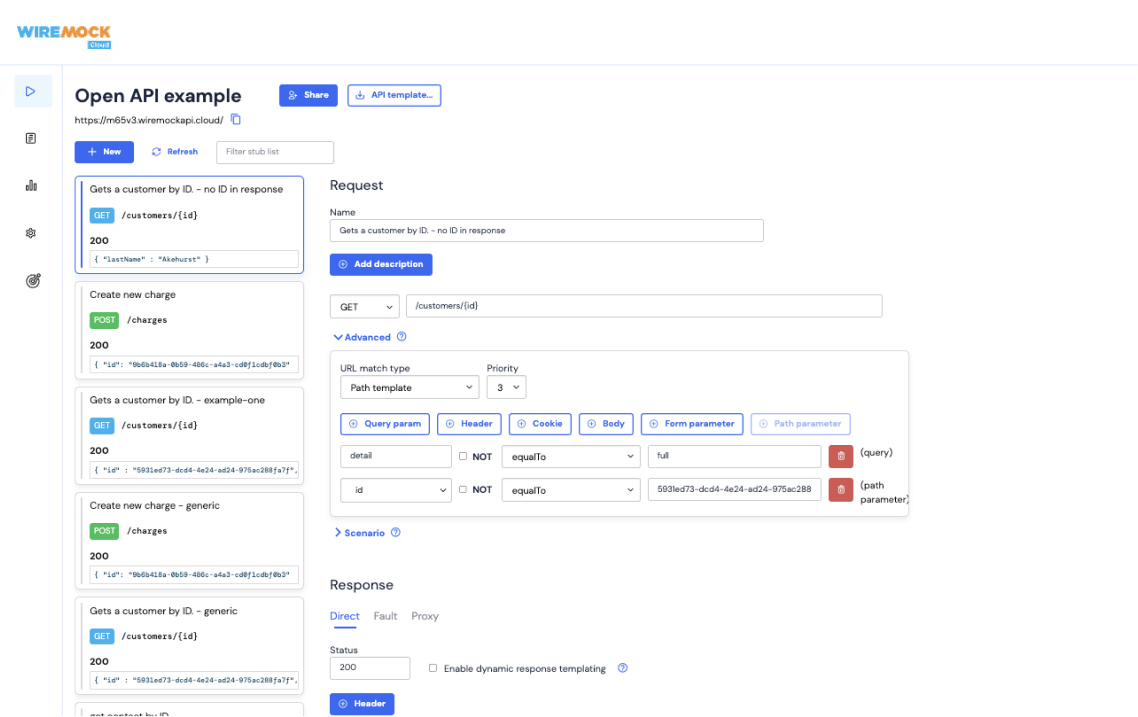Collapse the Advanced request section
Screen dimensions: 1138x717
tap(365, 337)
